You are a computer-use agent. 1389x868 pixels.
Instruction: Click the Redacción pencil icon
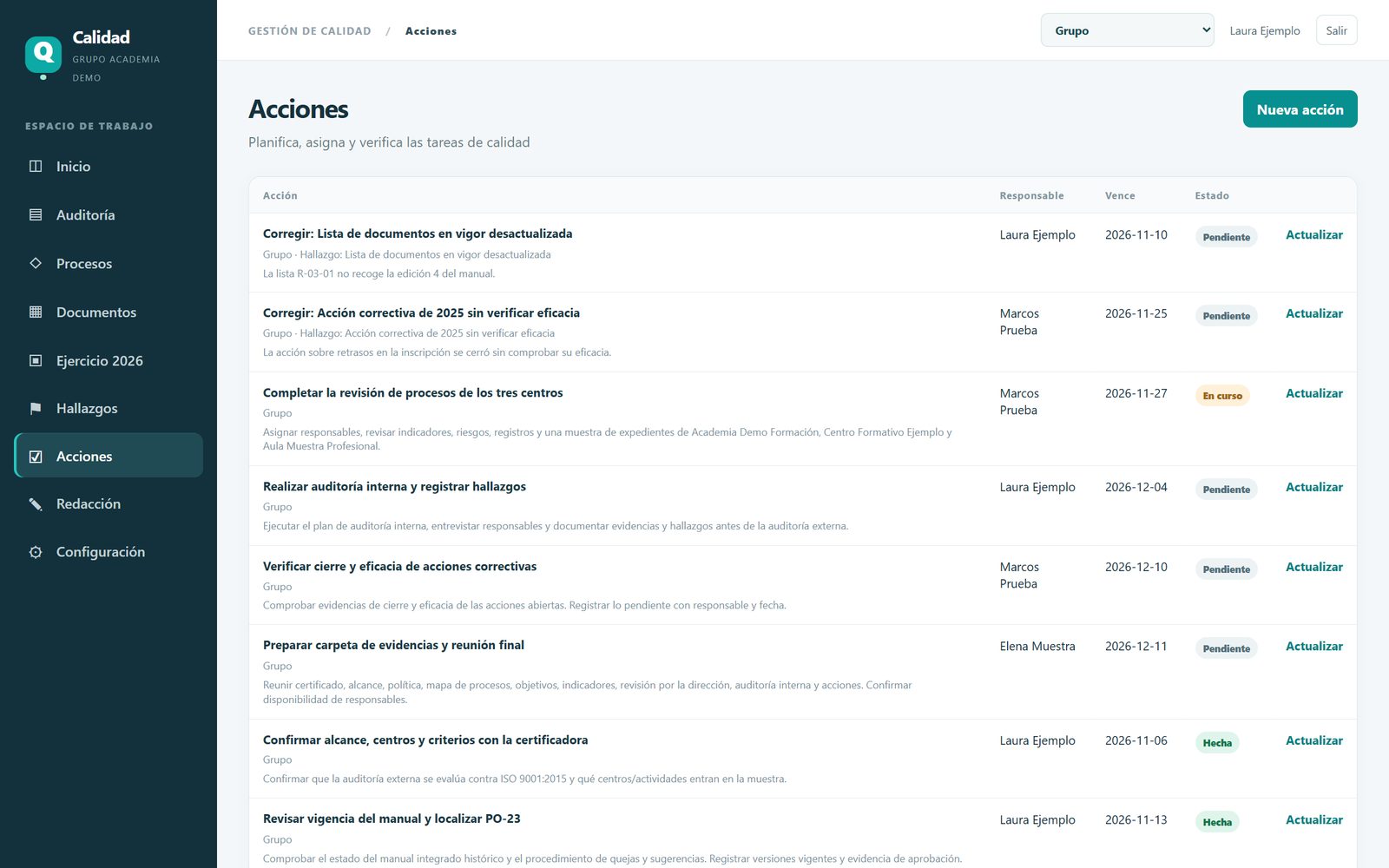click(36, 503)
